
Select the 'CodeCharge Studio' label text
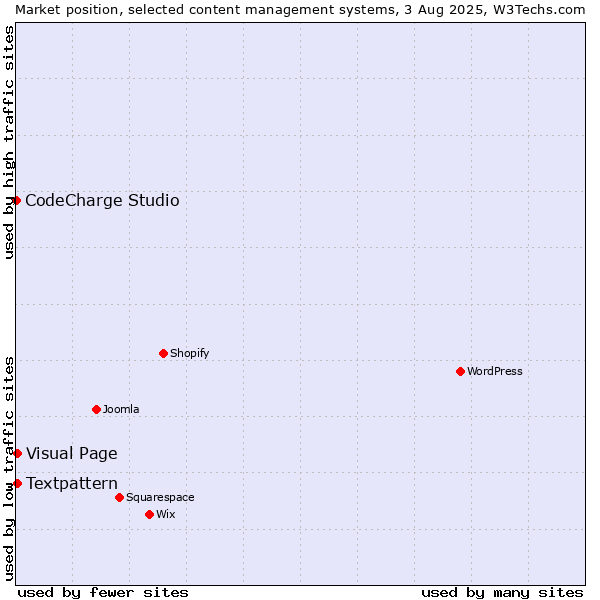coord(102,201)
